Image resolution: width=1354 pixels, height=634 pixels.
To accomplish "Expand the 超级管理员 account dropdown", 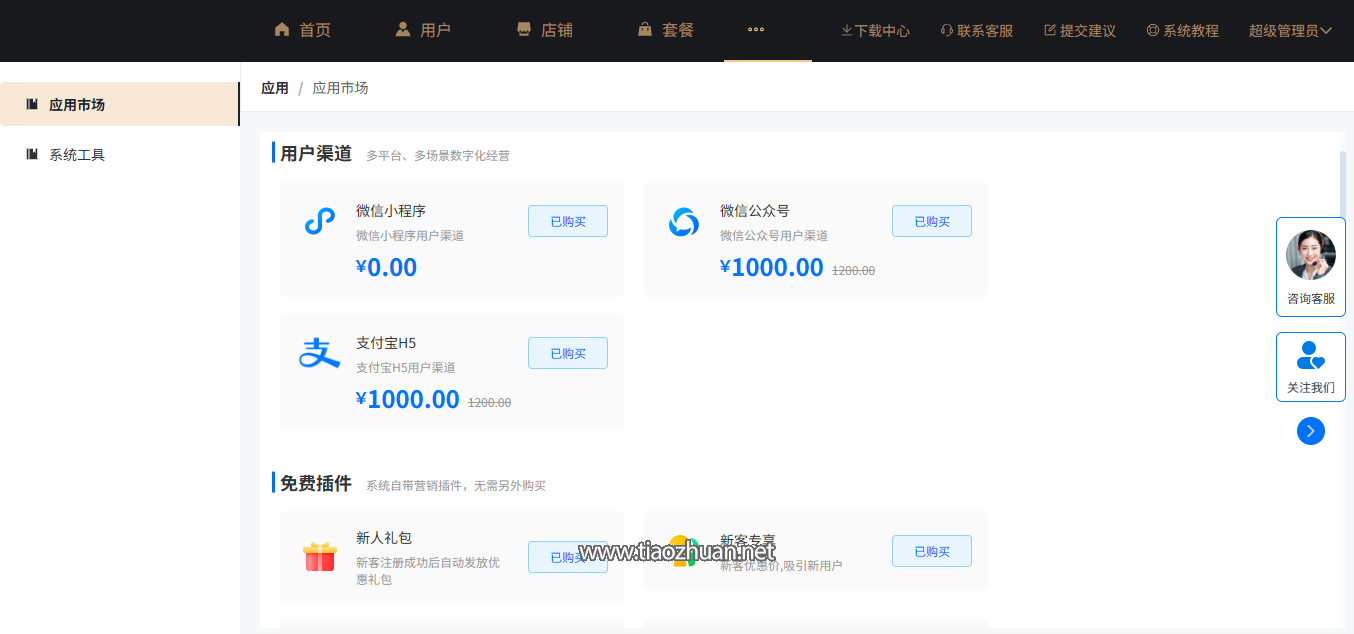I will pos(1290,31).
